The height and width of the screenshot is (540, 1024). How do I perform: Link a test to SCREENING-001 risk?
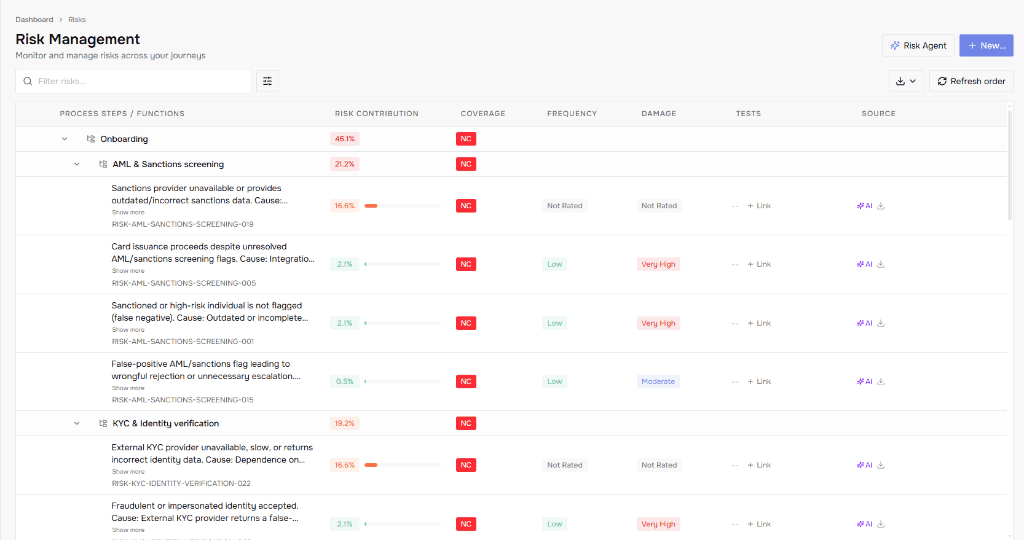point(759,323)
